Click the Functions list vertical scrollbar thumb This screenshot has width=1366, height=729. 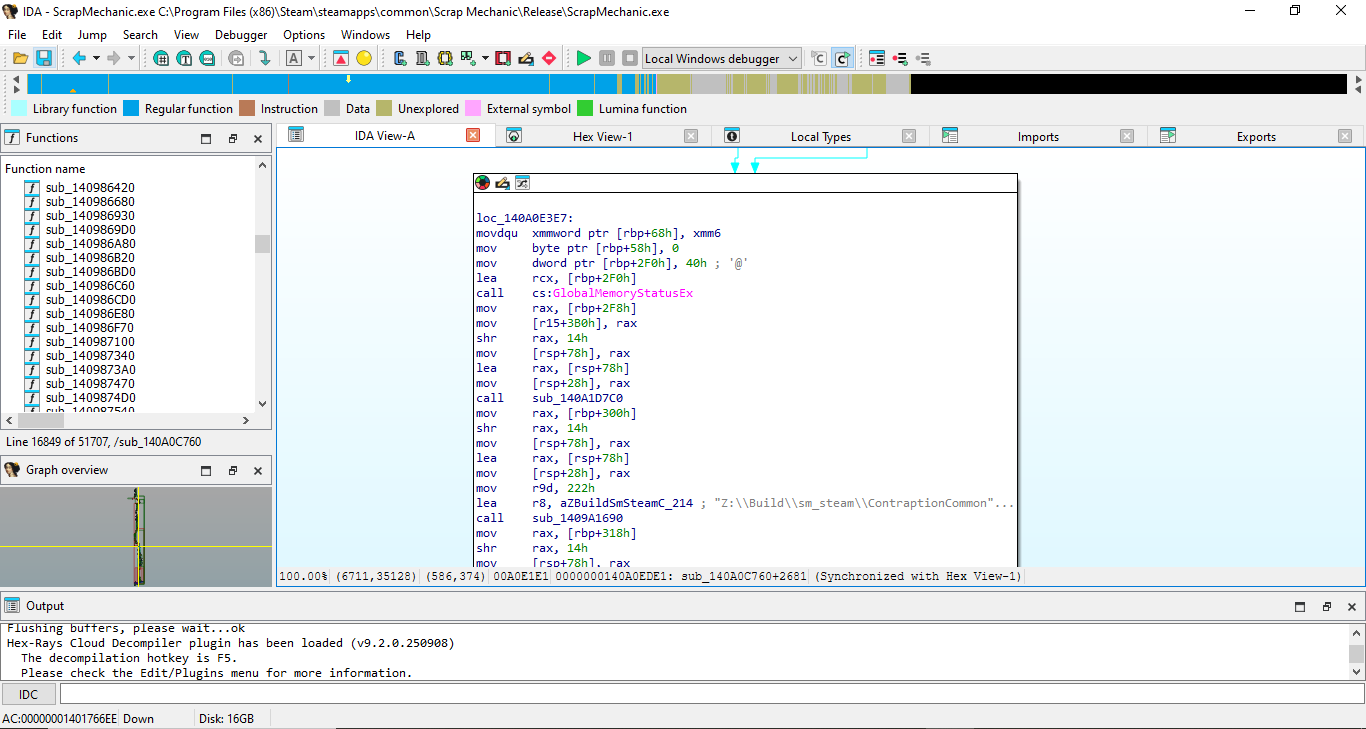[262, 243]
